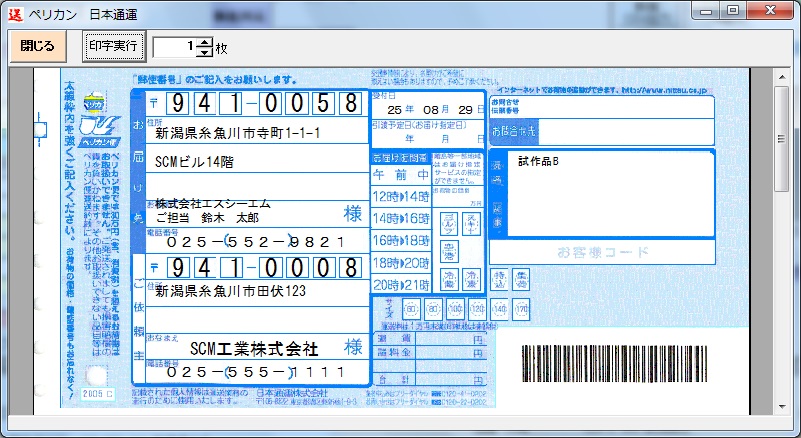Click the sender address 新潟県糸魚川市田伏123
801x438 pixels.
pos(230,291)
